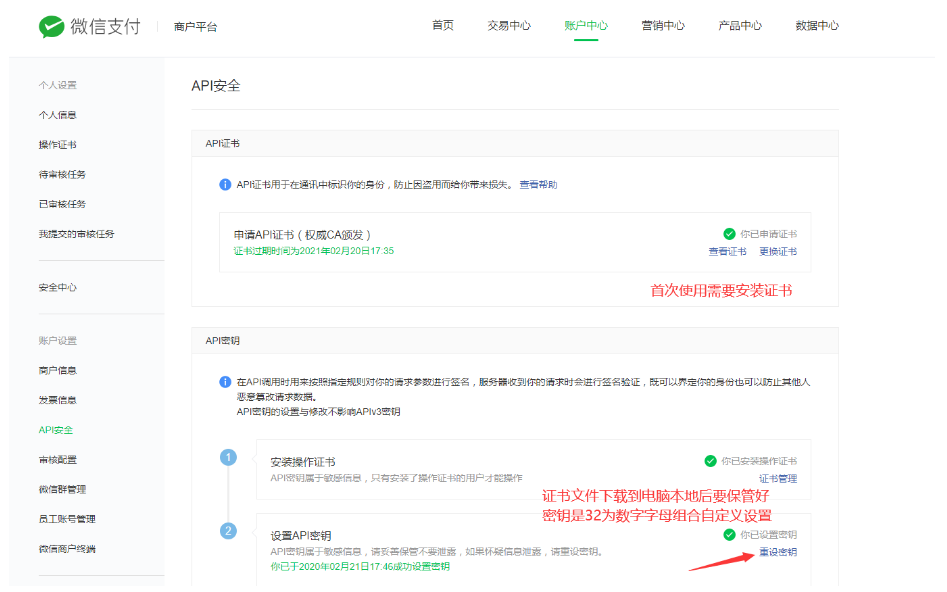Select 待审核任务 in the sidebar

(62, 174)
